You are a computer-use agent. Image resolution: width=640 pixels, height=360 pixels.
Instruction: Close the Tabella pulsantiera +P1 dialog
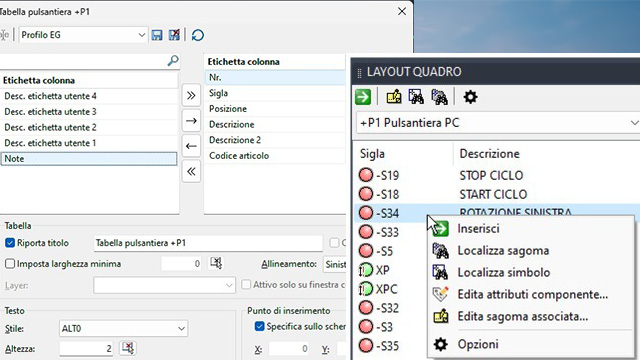[402, 11]
